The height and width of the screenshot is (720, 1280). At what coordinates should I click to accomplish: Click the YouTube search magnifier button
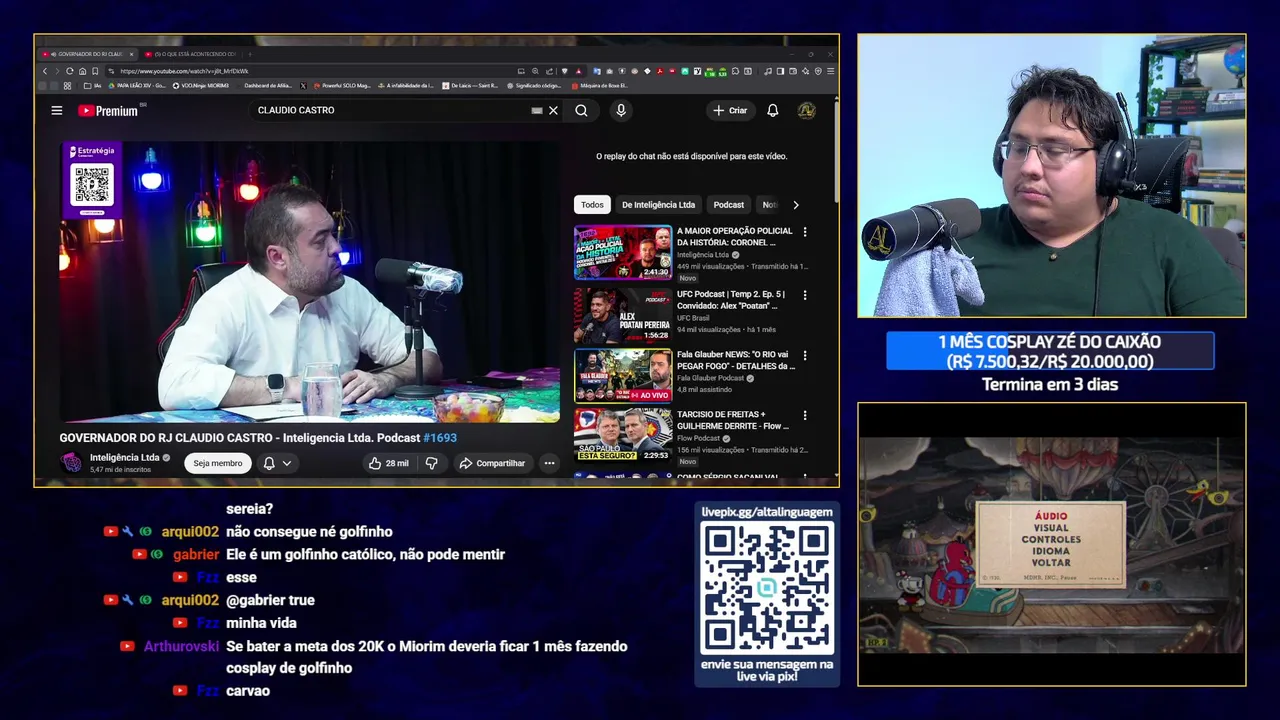[x=581, y=111]
